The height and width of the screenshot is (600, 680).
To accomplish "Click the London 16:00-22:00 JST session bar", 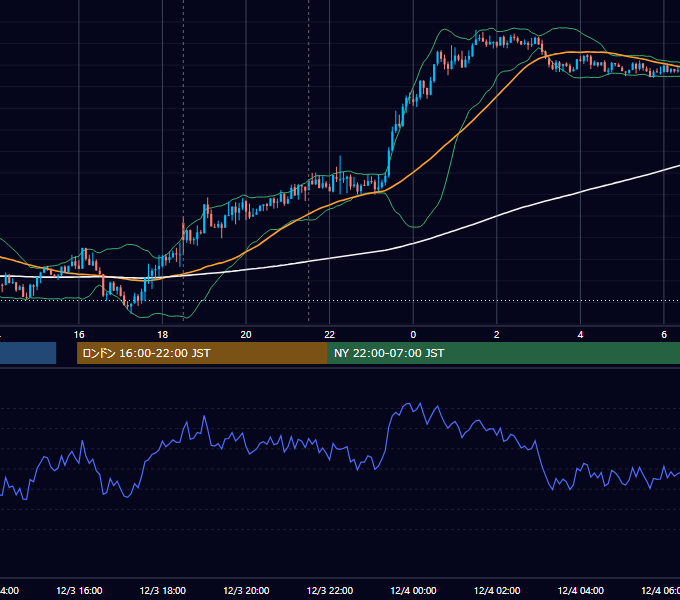I will point(202,353).
